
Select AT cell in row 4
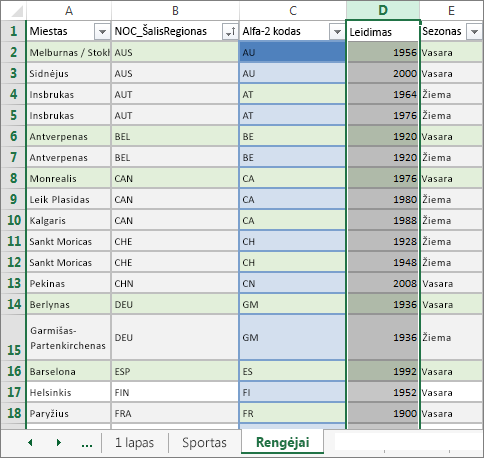point(292,94)
